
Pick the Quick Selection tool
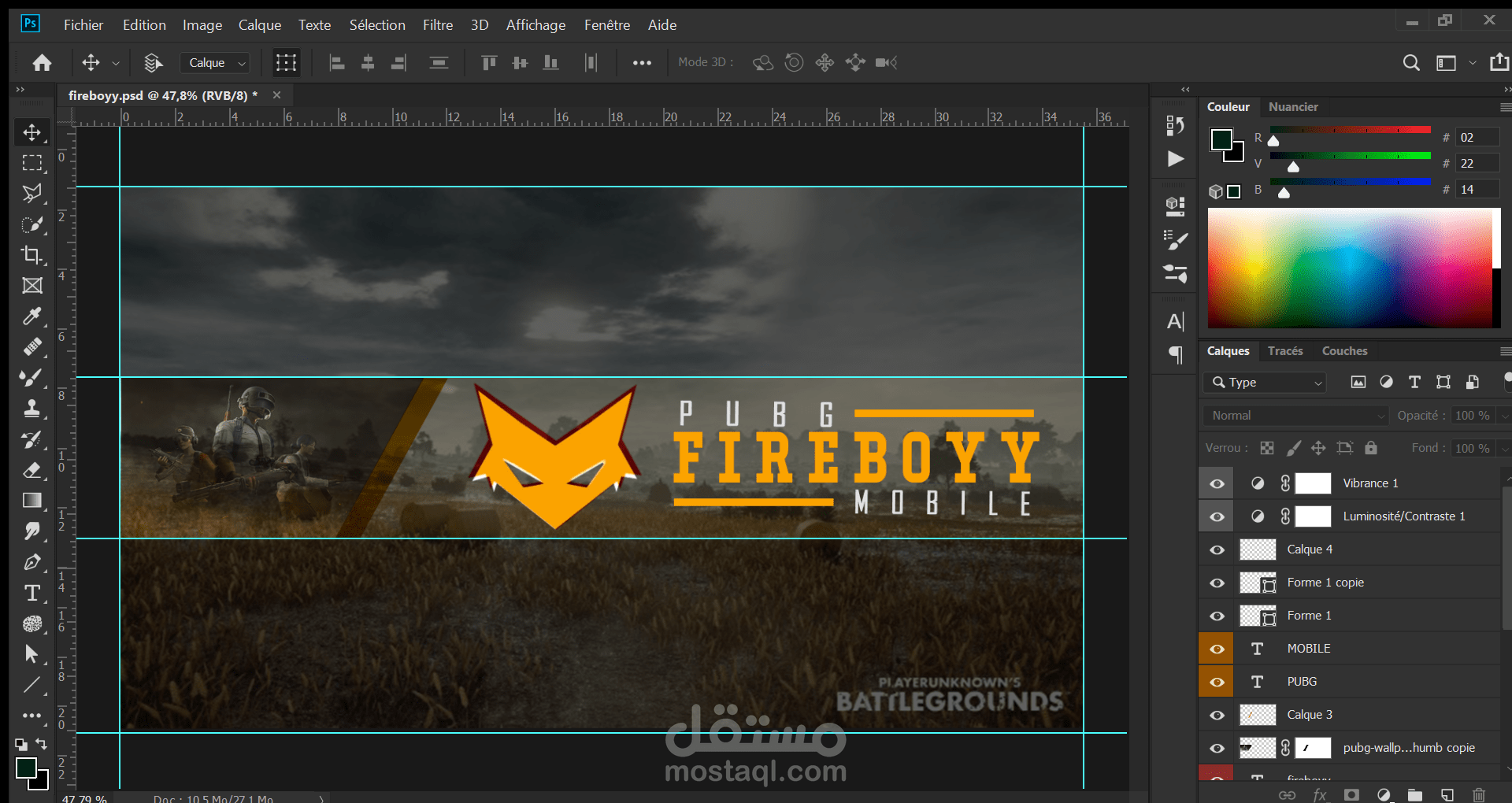(x=31, y=224)
